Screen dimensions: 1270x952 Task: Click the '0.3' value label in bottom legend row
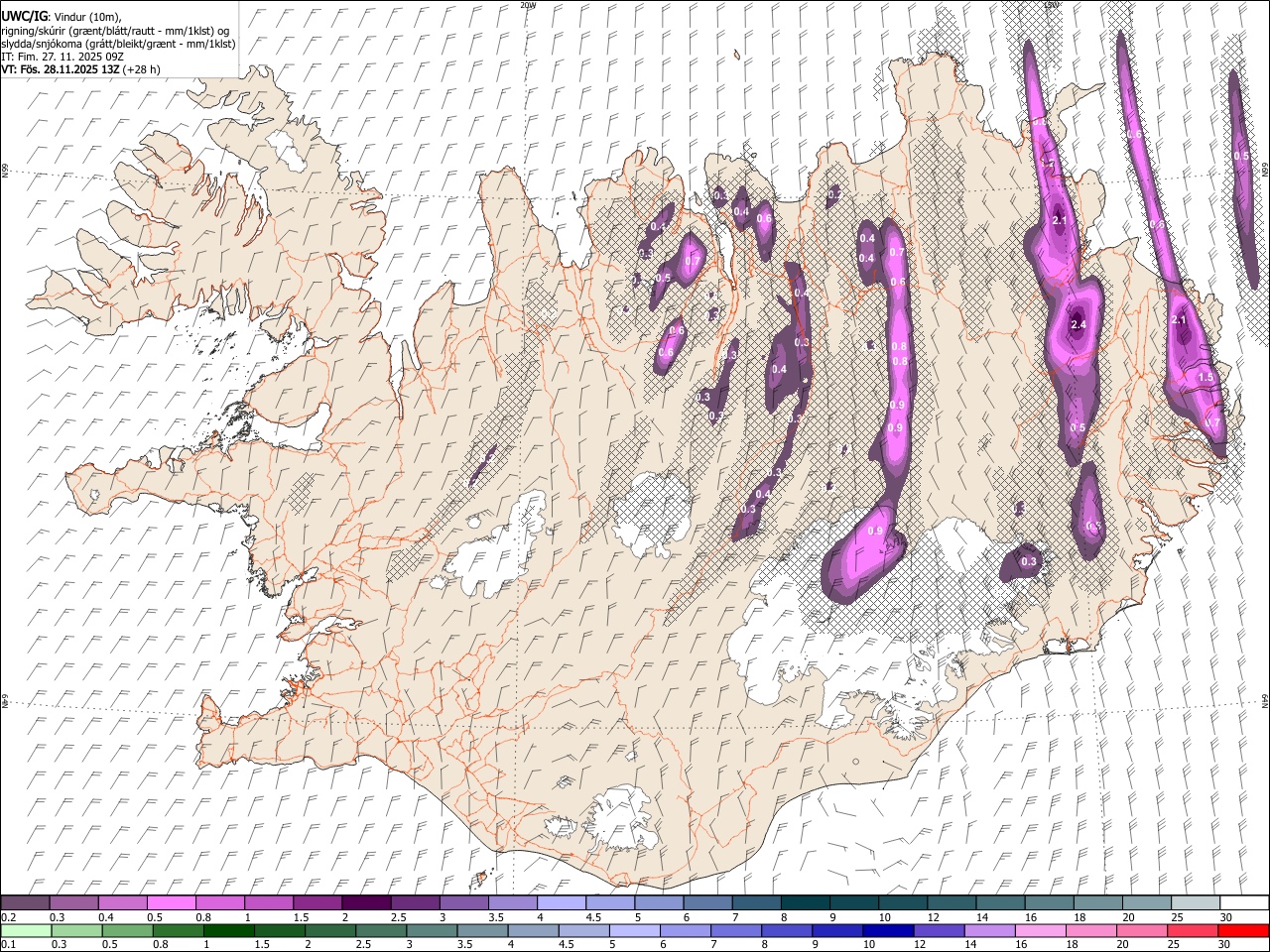pos(58,945)
